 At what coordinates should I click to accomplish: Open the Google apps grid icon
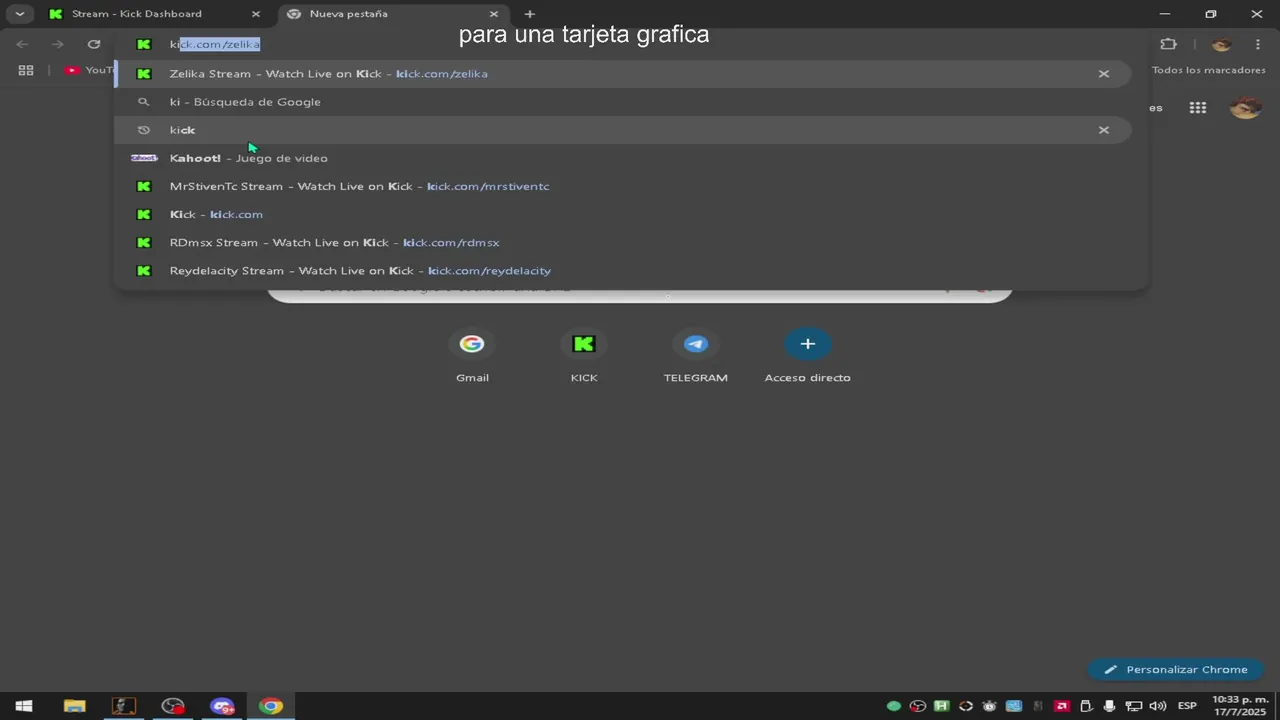click(x=1198, y=108)
